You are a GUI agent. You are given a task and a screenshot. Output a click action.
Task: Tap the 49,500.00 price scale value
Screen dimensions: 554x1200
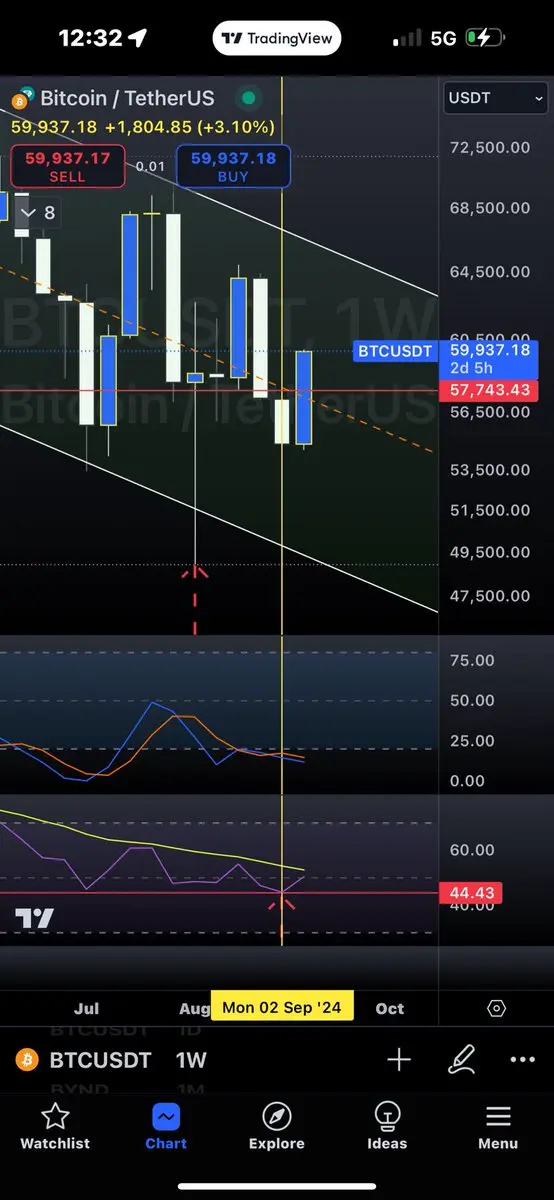490,551
